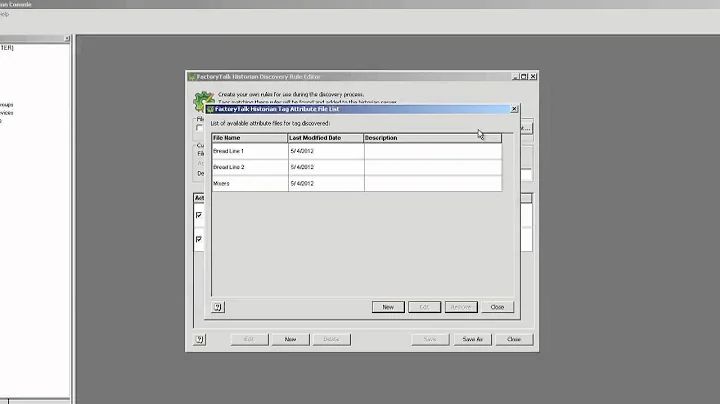Image resolution: width=720 pixels, height=404 pixels.
Task: Close the Tag Attribute File List dialog with X
Action: pos(514,109)
